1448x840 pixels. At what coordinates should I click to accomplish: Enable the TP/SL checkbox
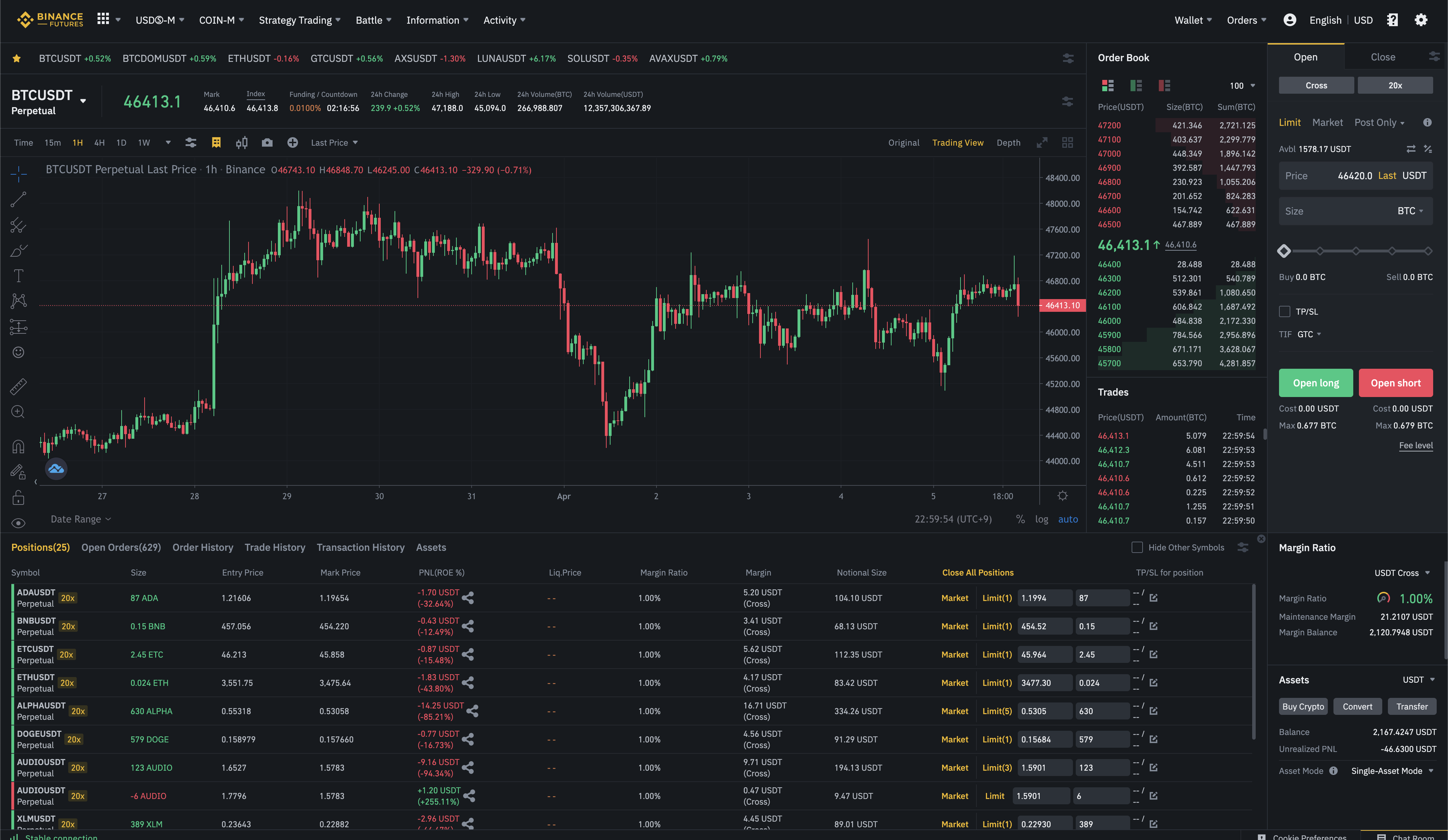pos(1285,311)
